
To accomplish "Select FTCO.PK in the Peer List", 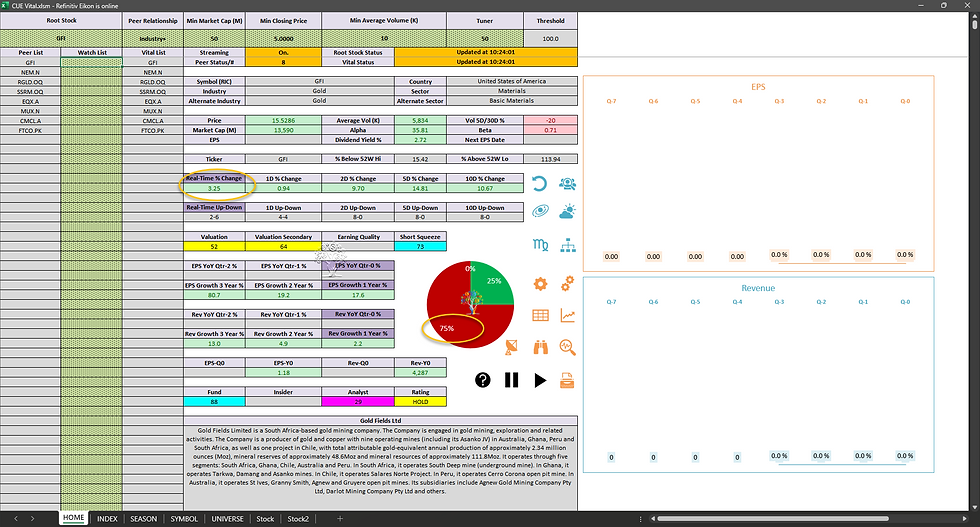I will coord(30,131).
